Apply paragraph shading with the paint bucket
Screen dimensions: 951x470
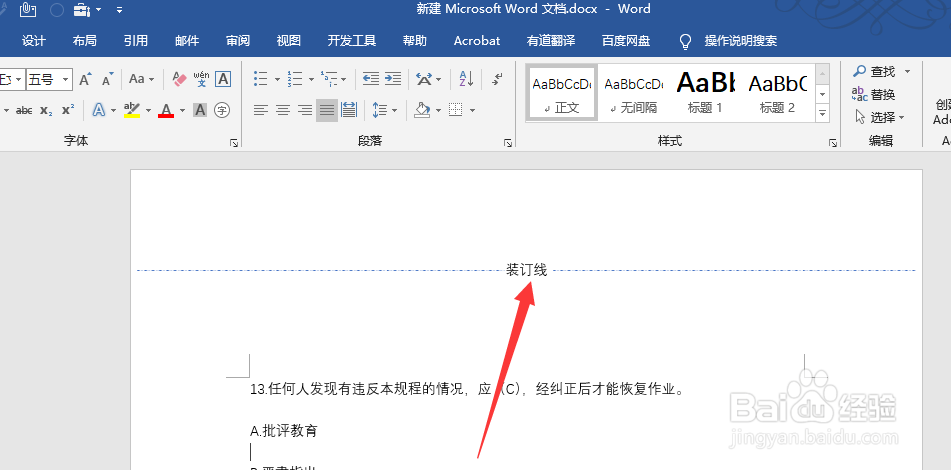pyautogui.click(x=422, y=110)
